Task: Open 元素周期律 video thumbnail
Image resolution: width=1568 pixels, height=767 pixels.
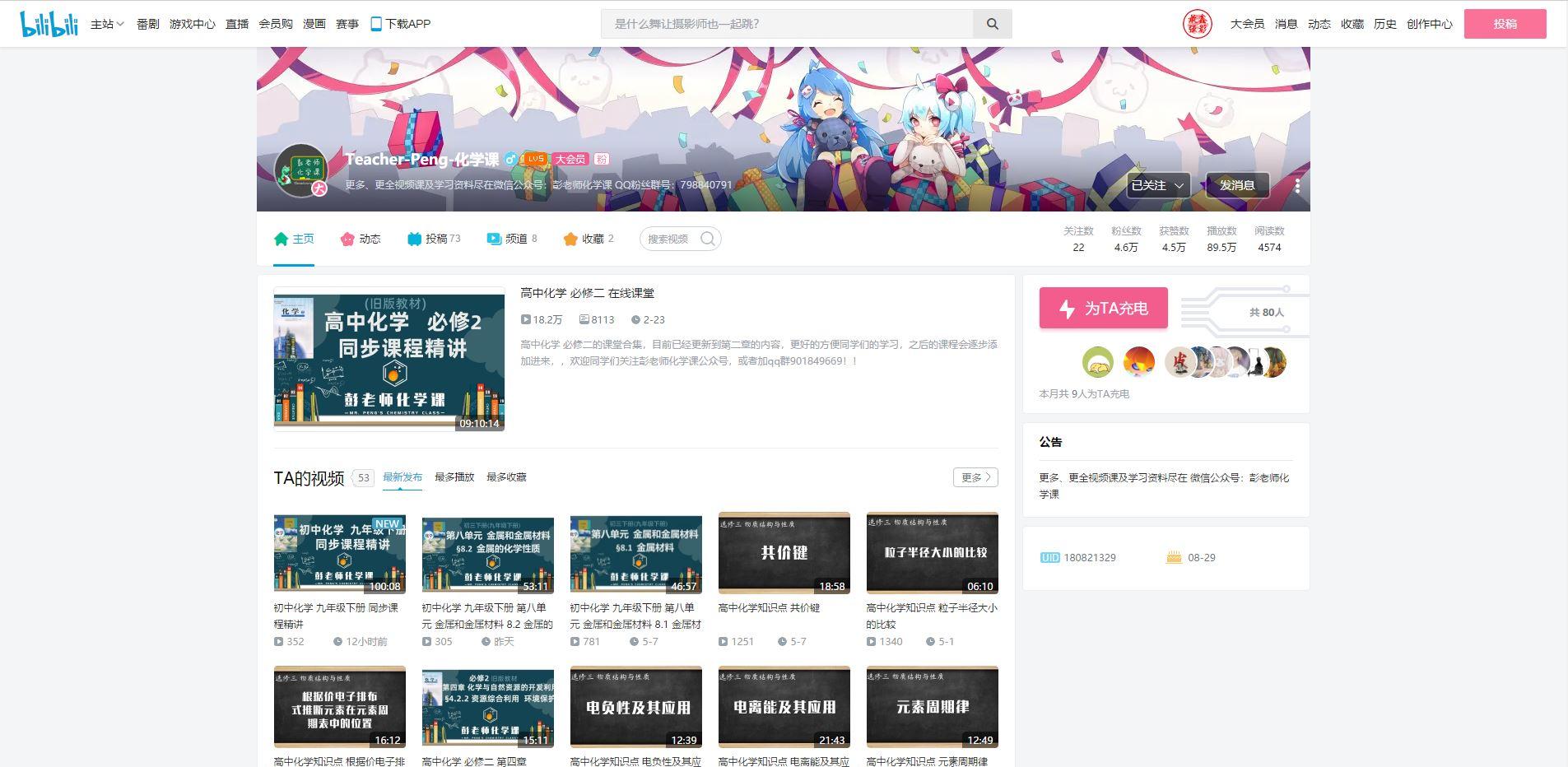Action: [x=932, y=707]
